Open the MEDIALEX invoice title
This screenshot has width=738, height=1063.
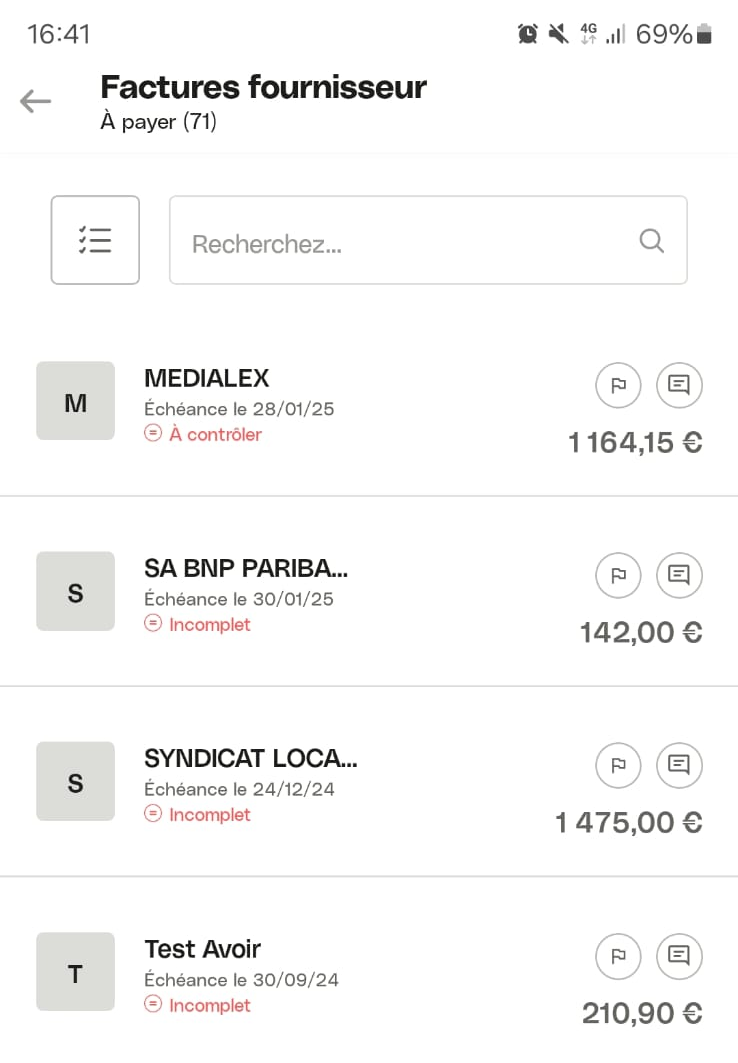[x=207, y=378]
